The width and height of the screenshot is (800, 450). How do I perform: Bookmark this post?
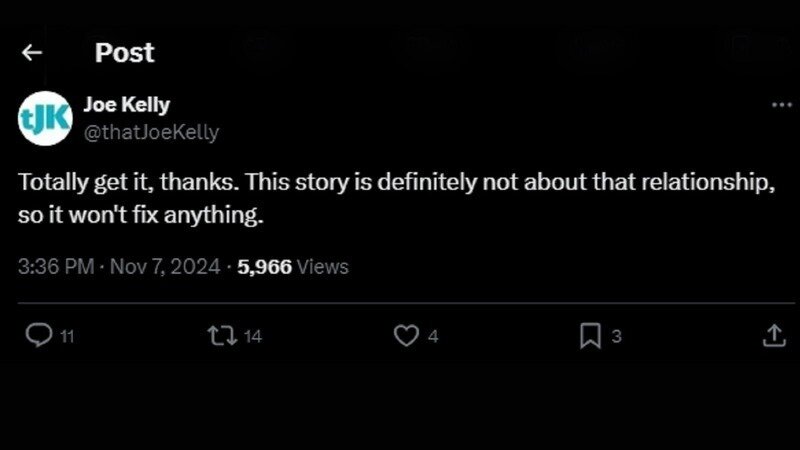click(x=590, y=337)
